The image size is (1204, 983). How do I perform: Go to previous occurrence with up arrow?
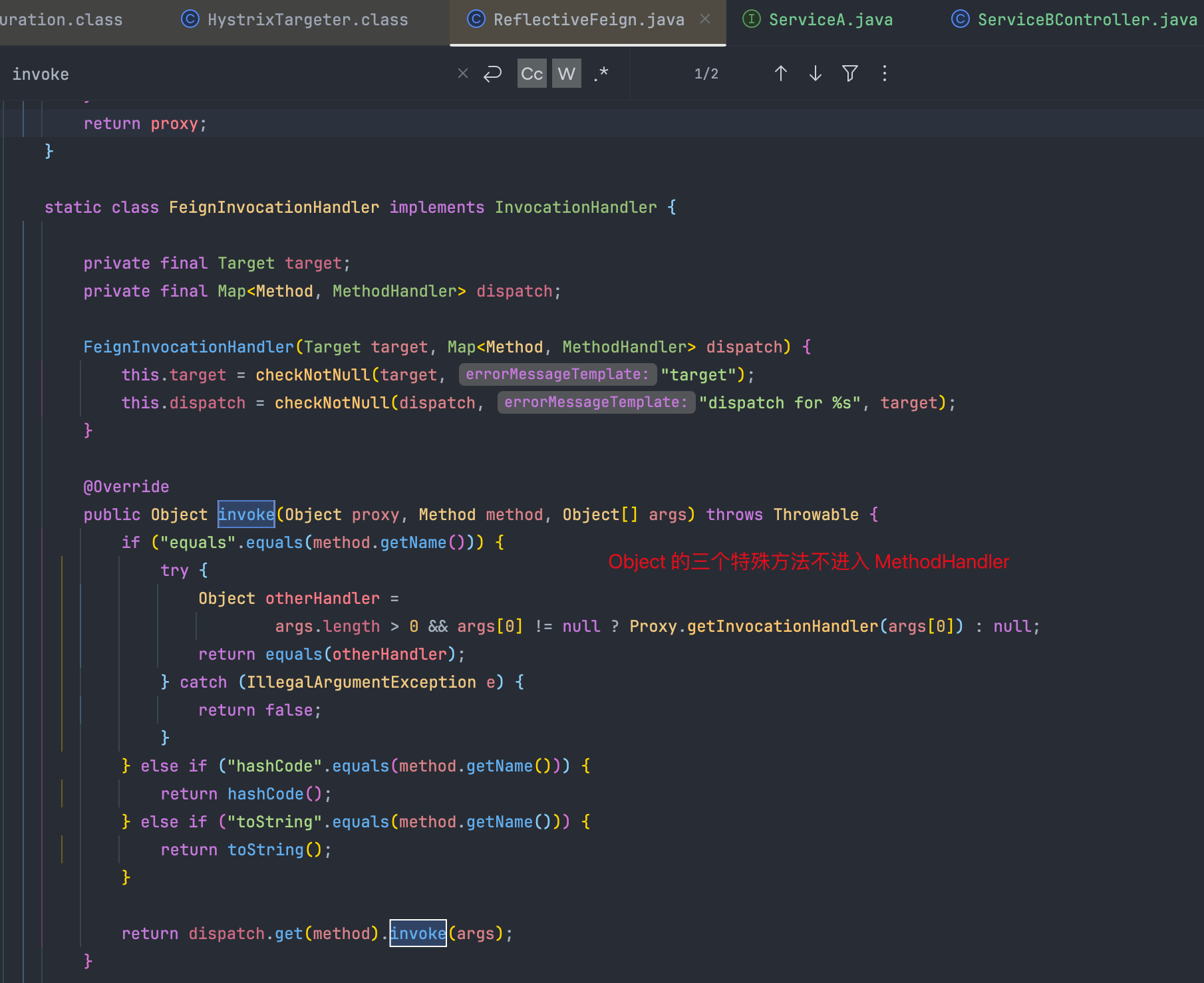click(x=781, y=73)
